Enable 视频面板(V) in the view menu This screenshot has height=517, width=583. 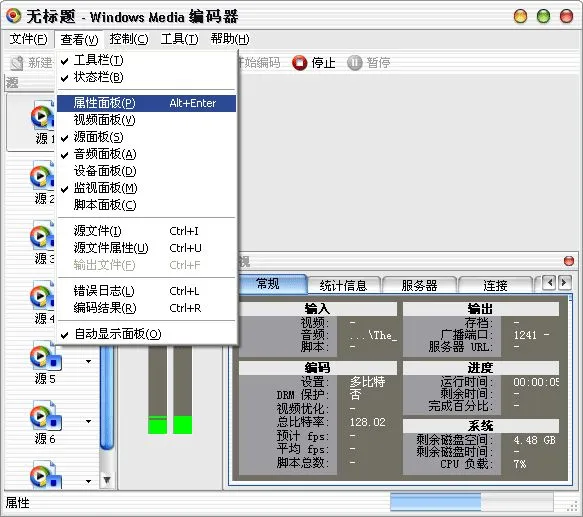[x=146, y=120]
